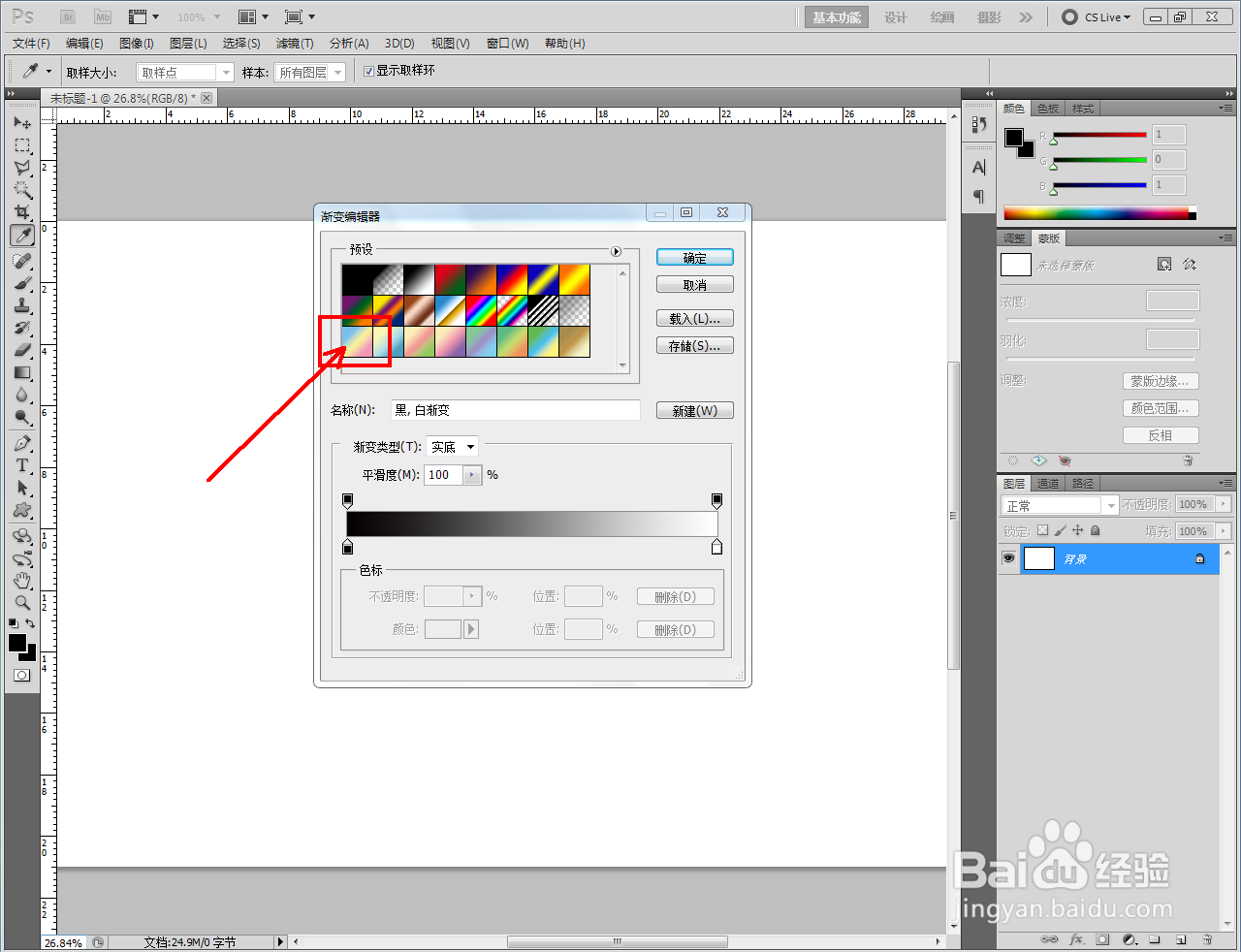Switch to the 色板 tab

(1048, 109)
